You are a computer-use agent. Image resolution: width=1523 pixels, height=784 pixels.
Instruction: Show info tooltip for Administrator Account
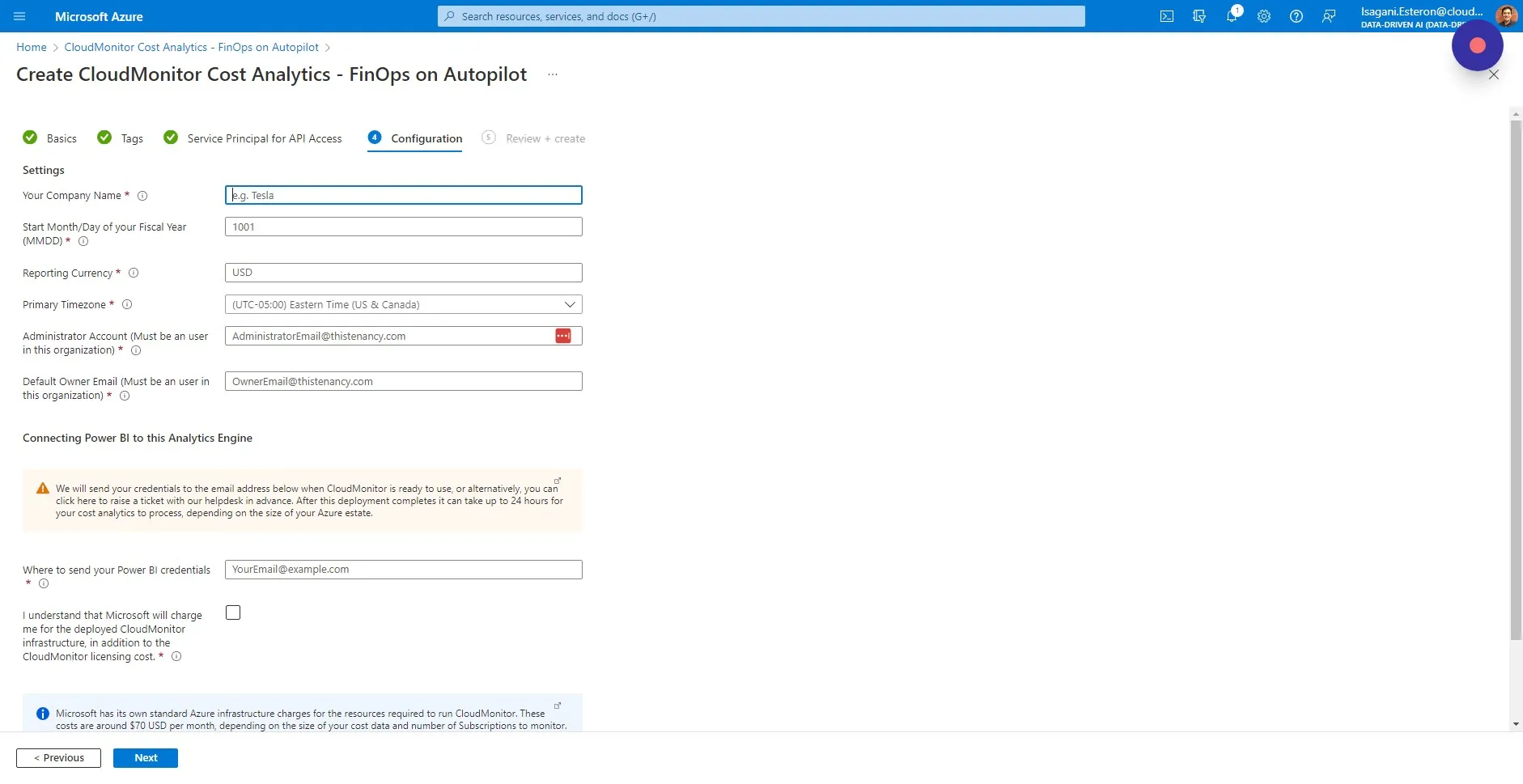(136, 351)
